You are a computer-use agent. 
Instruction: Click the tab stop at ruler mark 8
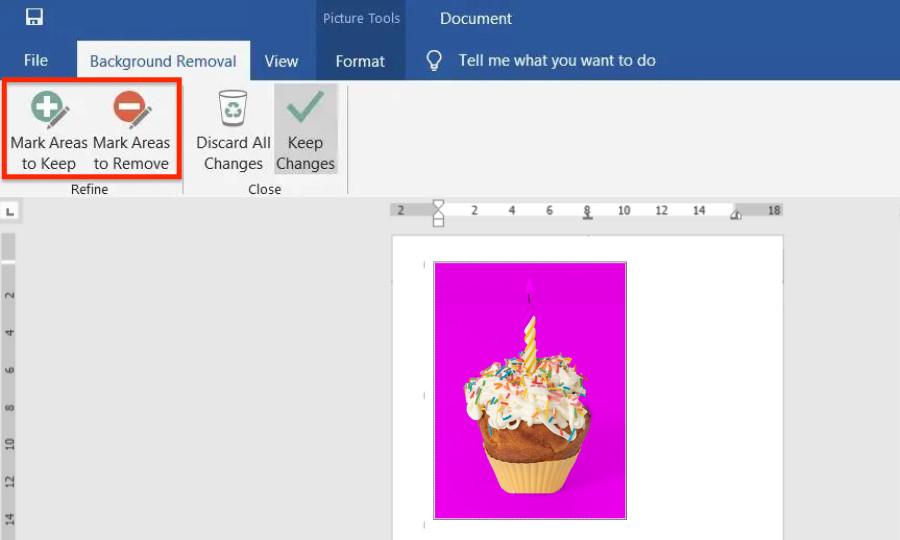click(x=587, y=216)
